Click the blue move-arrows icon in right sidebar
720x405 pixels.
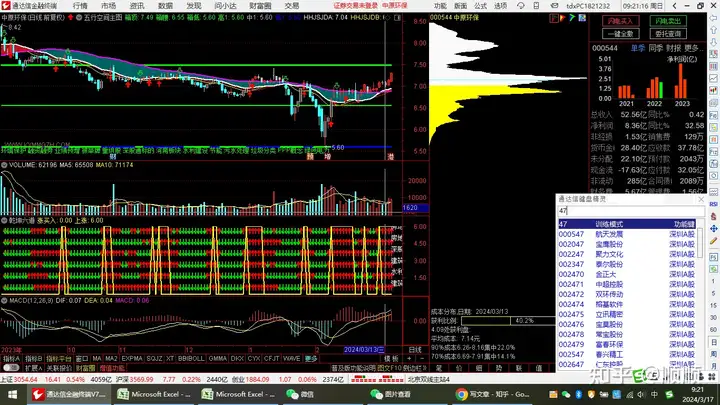(x=713, y=228)
